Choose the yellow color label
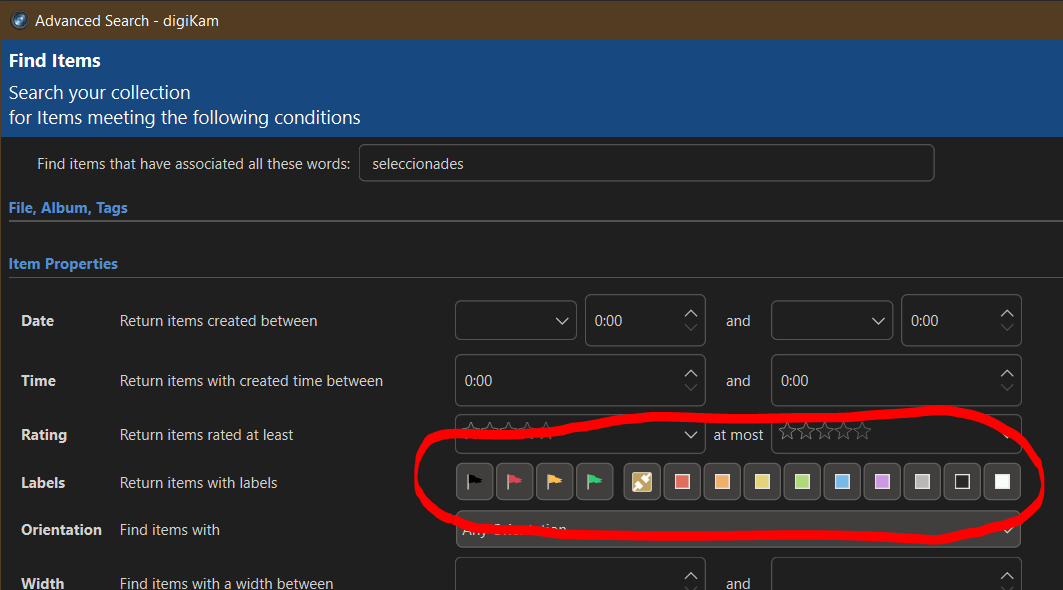Image resolution: width=1063 pixels, height=590 pixels. click(762, 482)
